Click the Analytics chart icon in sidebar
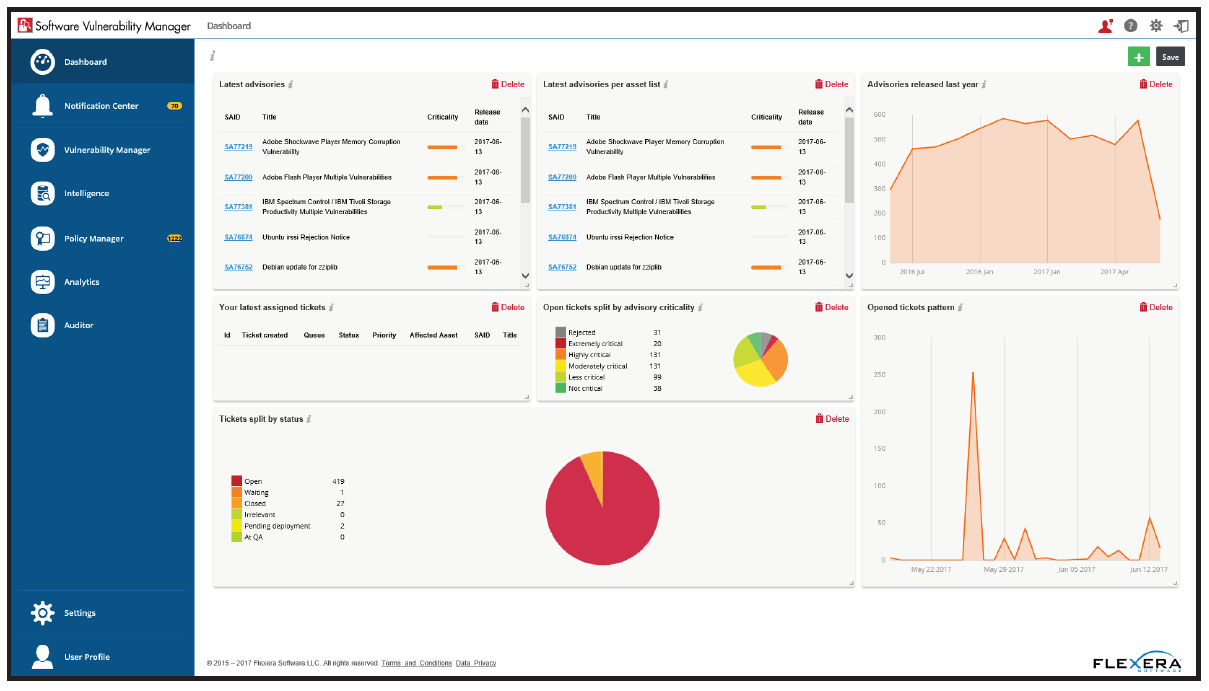The height and width of the screenshot is (691, 1209). [x=42, y=282]
